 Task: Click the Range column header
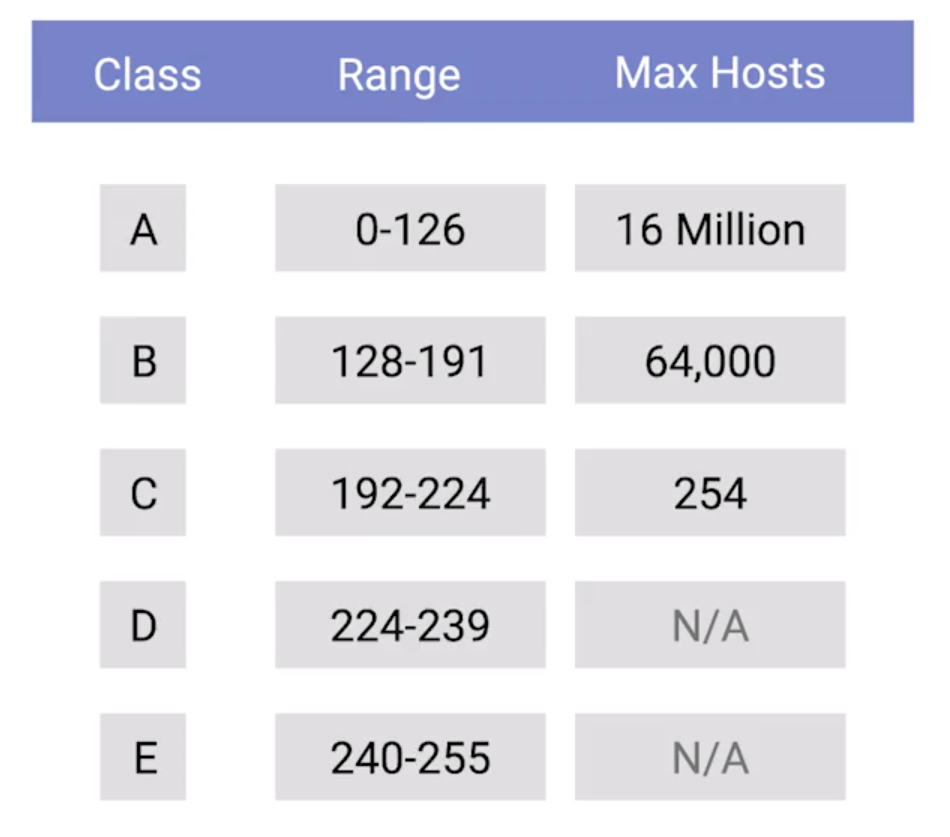[399, 75]
